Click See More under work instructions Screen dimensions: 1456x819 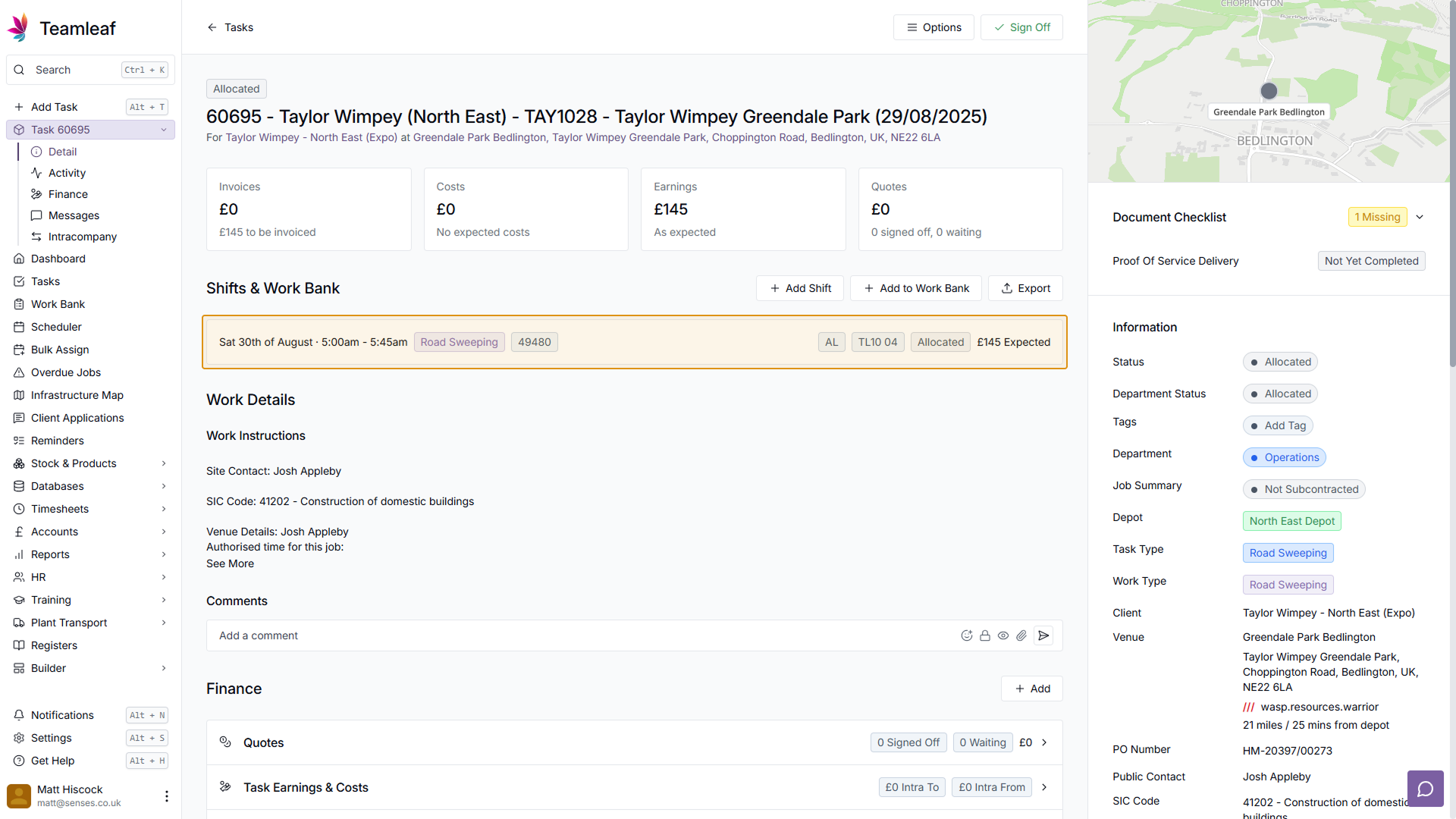230,563
